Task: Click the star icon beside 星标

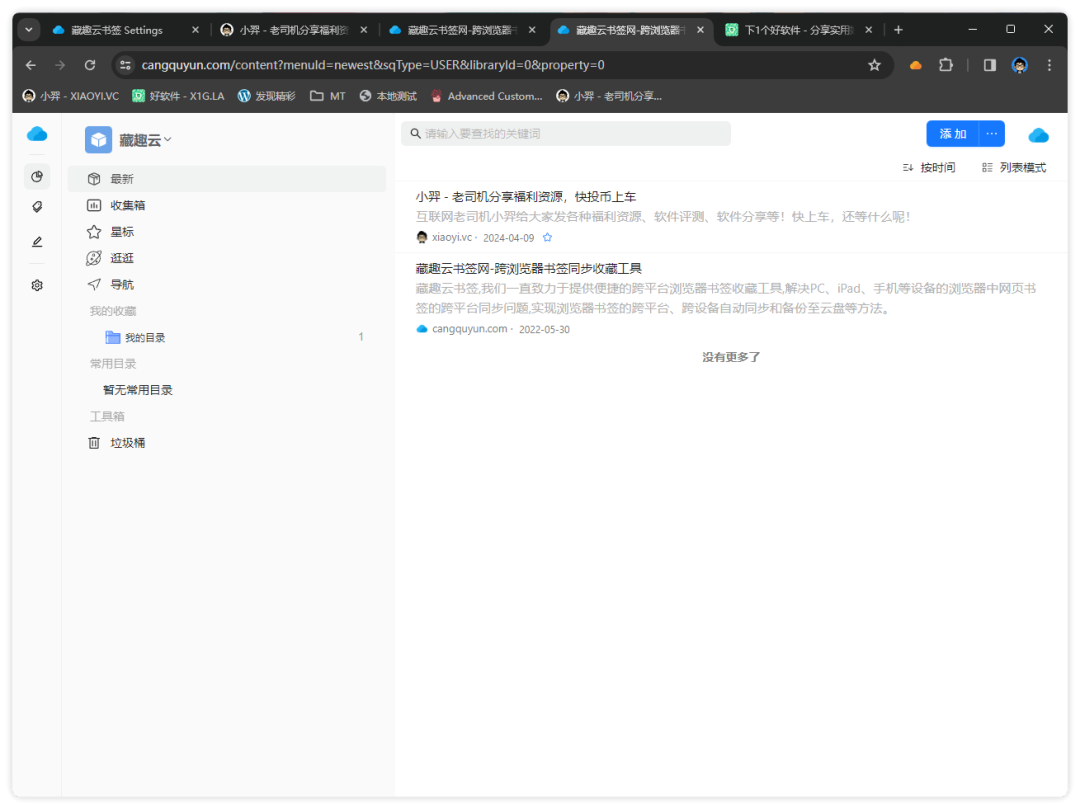Action: tap(94, 232)
